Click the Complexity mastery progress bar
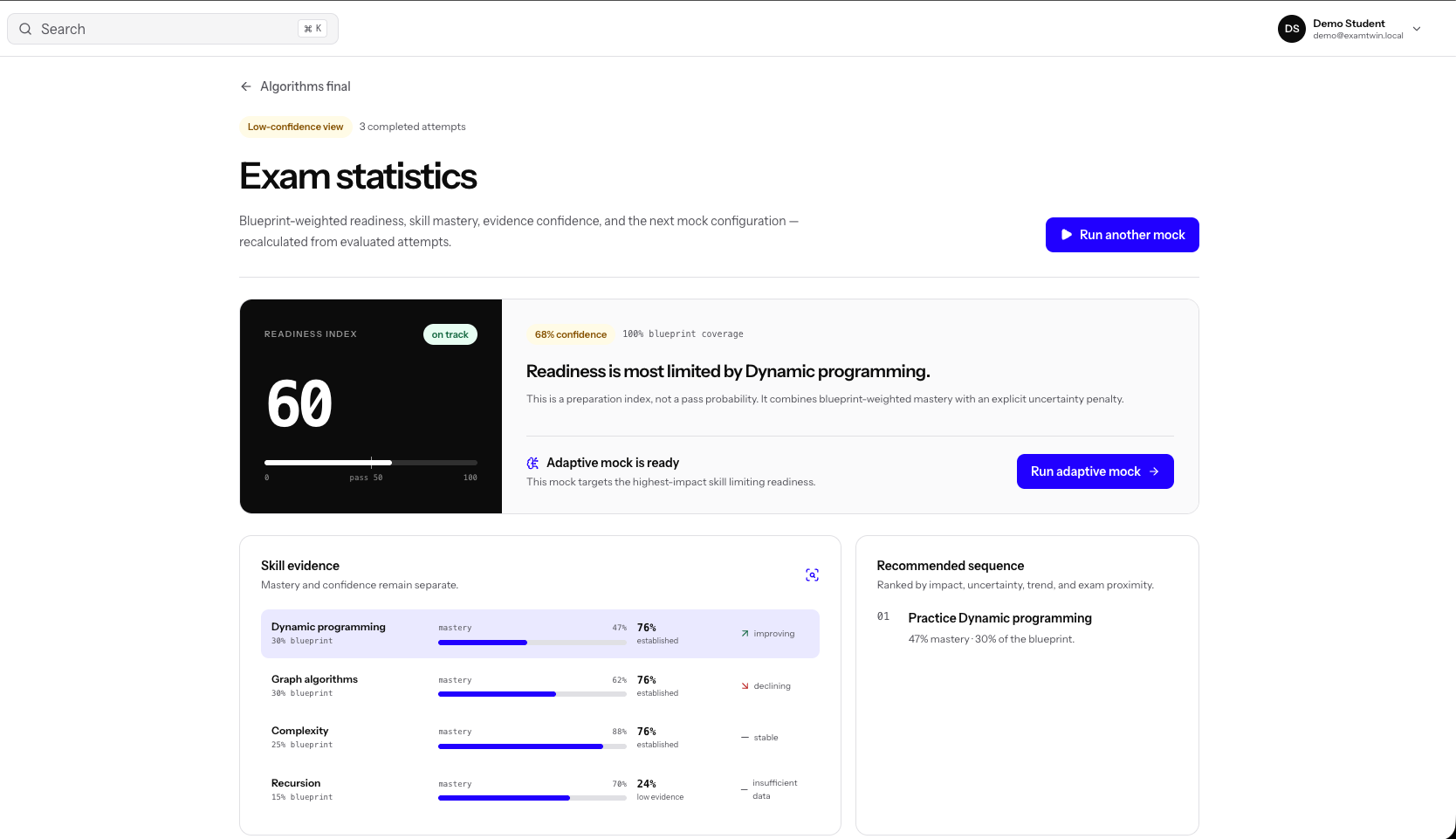Viewport: 1456px width, 839px height. [x=532, y=746]
